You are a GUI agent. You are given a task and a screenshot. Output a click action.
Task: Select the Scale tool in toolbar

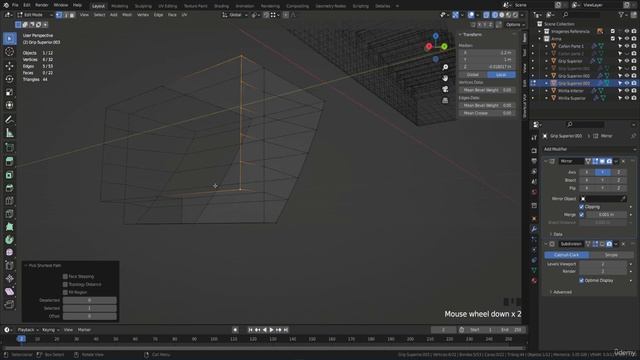9,92
